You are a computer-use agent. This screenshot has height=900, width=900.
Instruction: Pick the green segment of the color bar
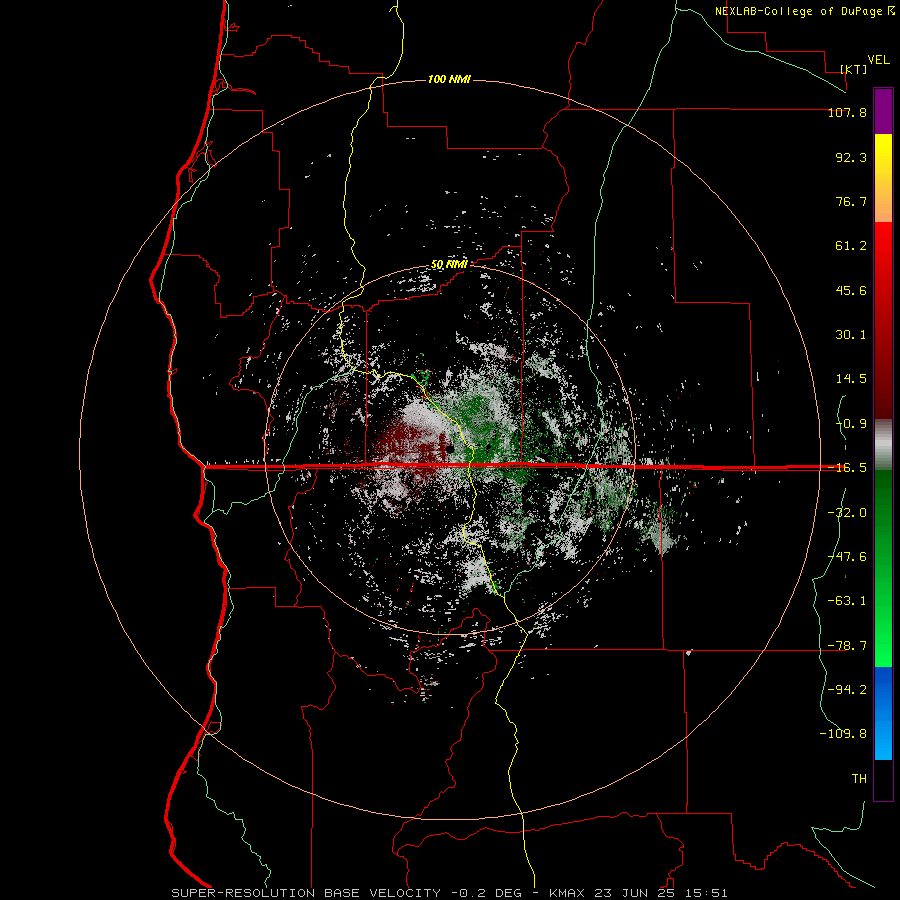point(883,568)
